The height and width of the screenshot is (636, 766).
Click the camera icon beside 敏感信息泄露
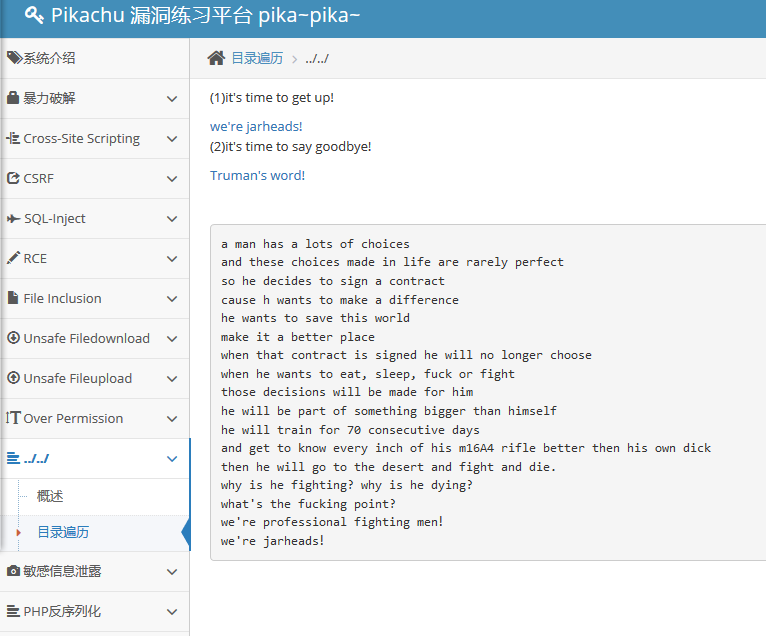14,571
